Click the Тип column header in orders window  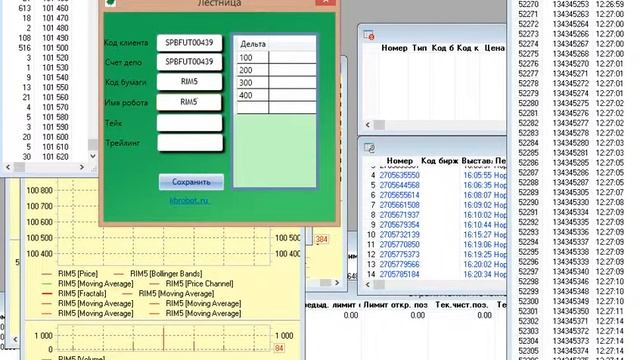pos(419,48)
